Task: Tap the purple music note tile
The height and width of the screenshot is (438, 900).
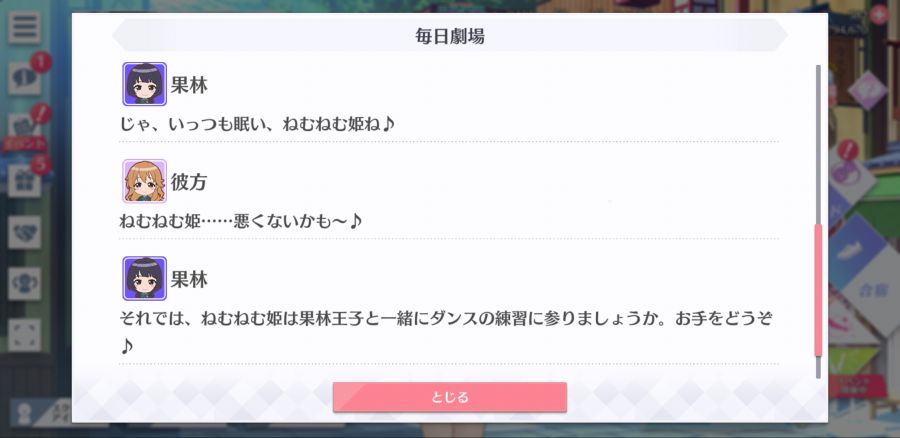Action: 849,174
